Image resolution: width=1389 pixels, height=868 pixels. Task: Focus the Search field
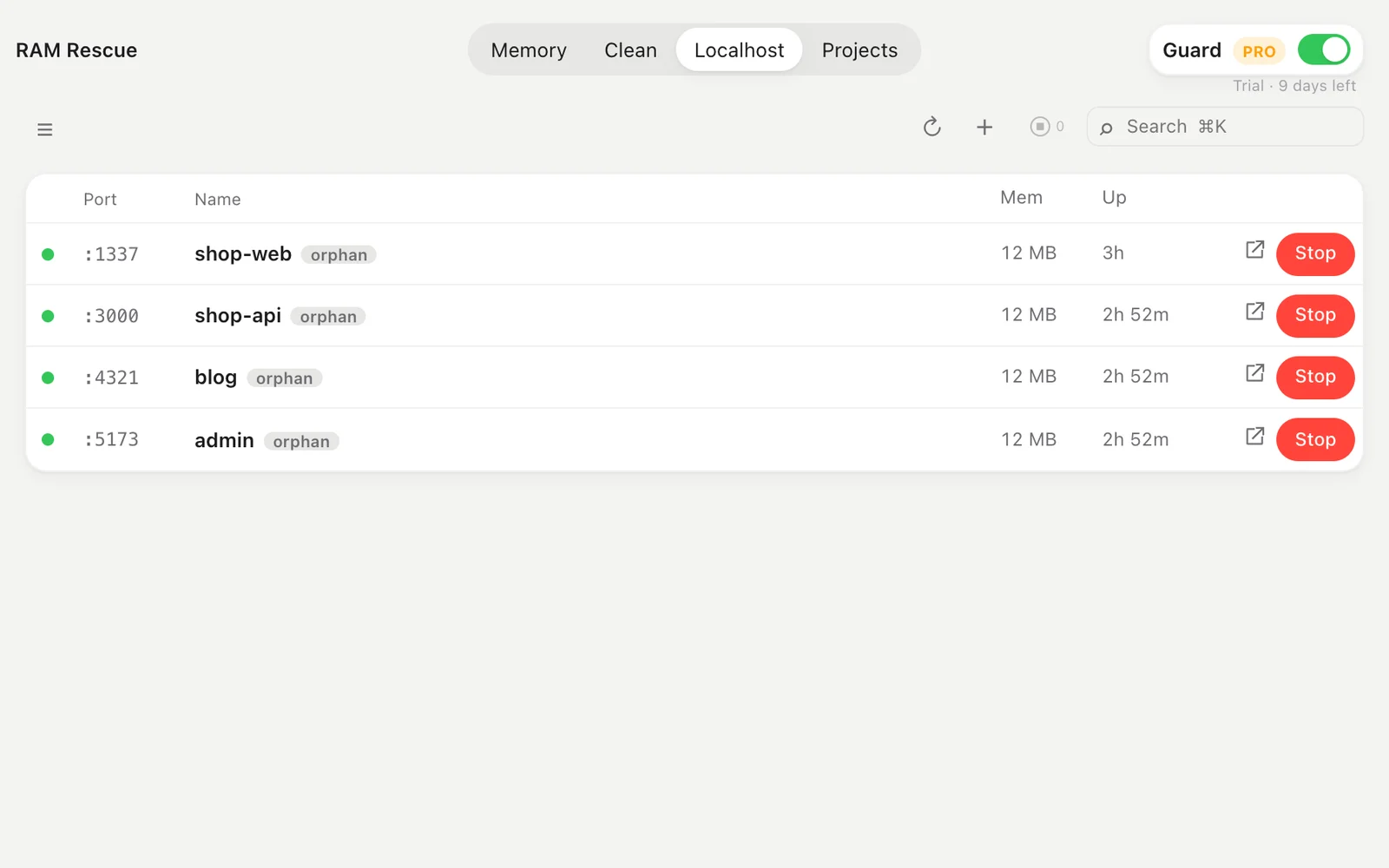(x=1225, y=127)
